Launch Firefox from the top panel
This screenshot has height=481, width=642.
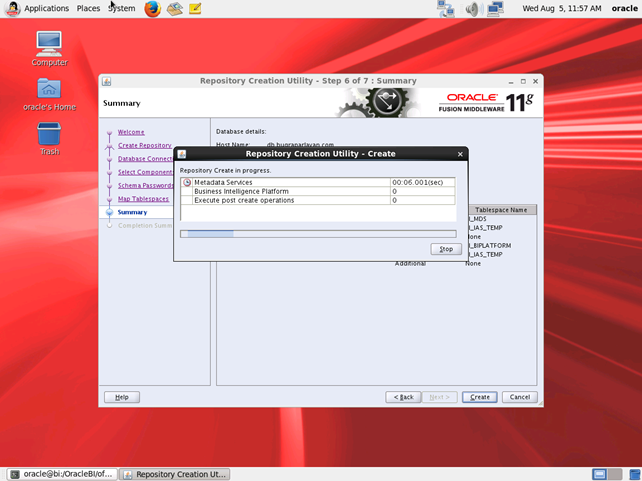pos(152,9)
